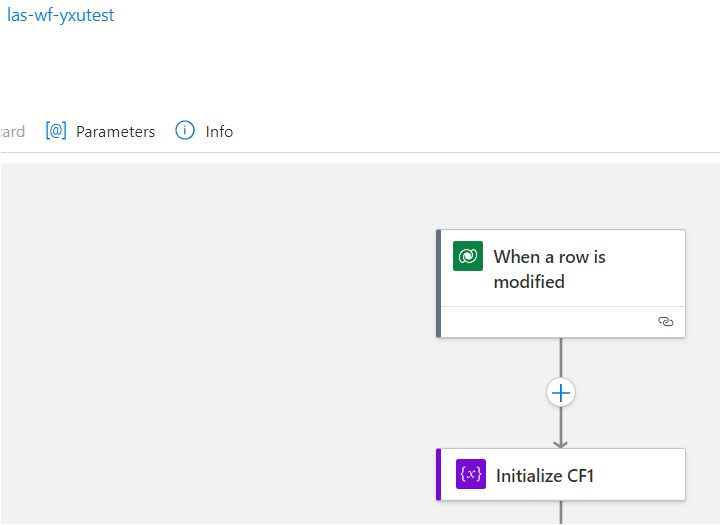Select the 'When a row is modified' title
721x525 pixels.
[549, 269]
